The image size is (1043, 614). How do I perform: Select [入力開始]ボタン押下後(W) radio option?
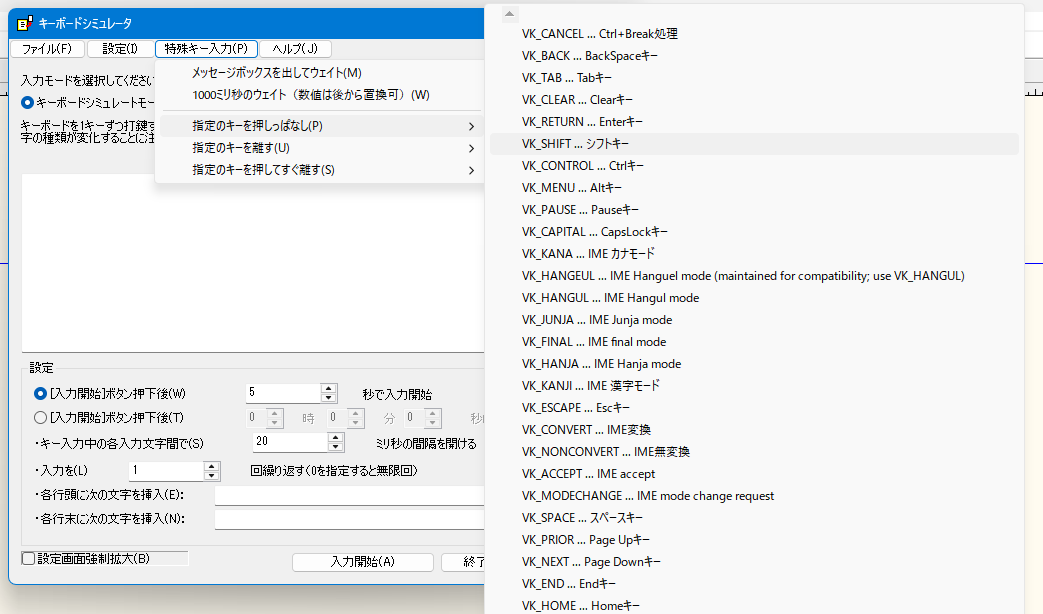pos(41,393)
